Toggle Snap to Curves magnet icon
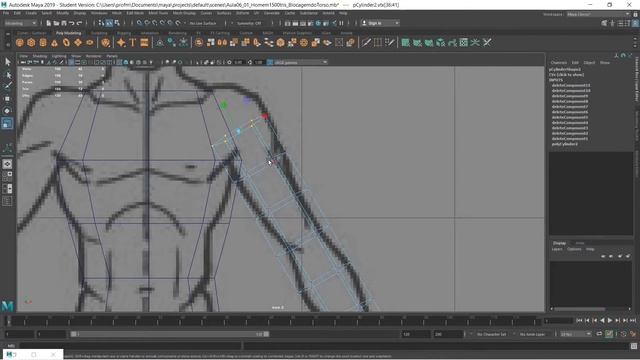The width and height of the screenshot is (640, 360). 147,23
